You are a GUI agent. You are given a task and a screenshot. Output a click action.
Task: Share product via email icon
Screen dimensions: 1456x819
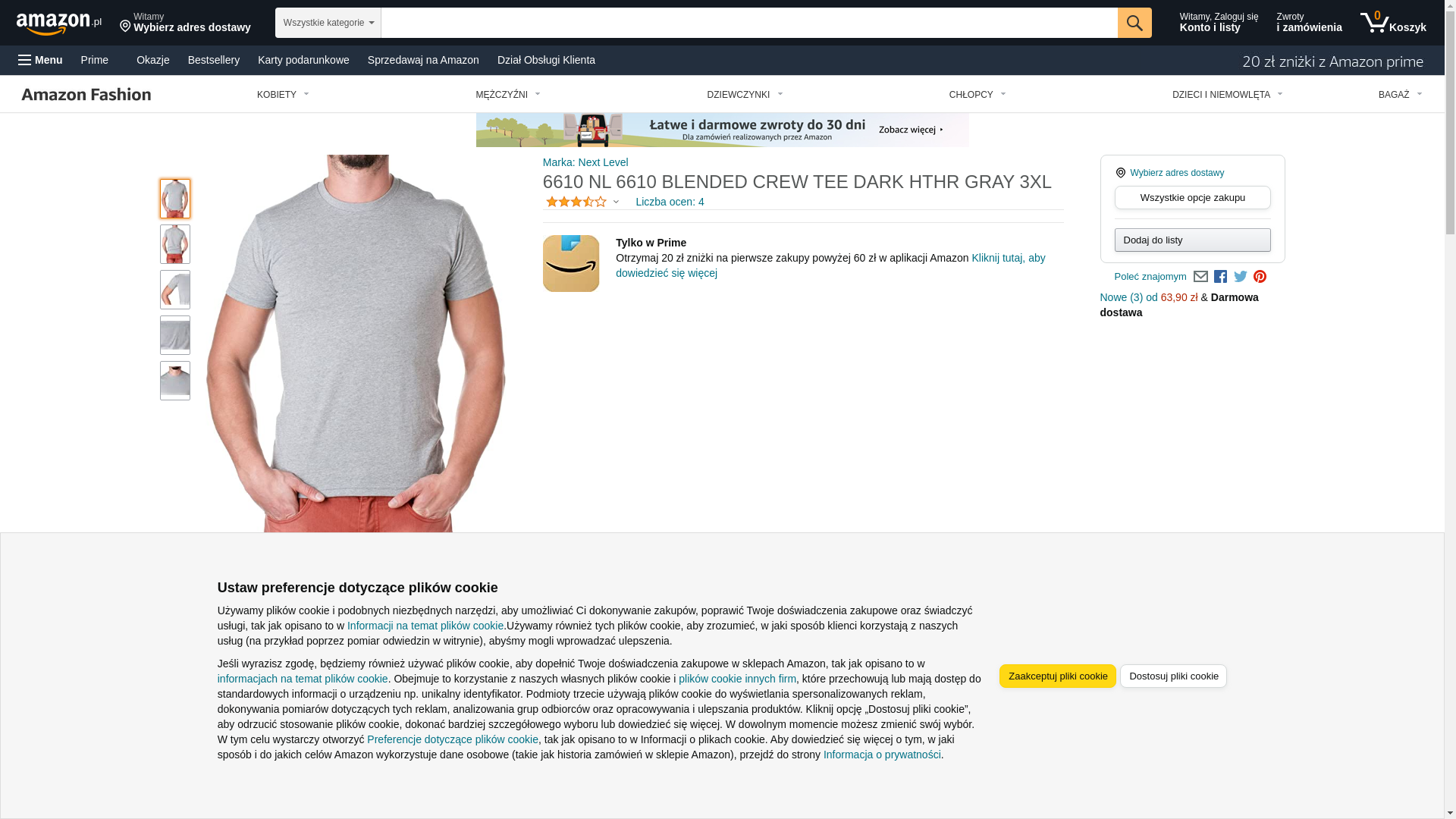coord(1200,277)
